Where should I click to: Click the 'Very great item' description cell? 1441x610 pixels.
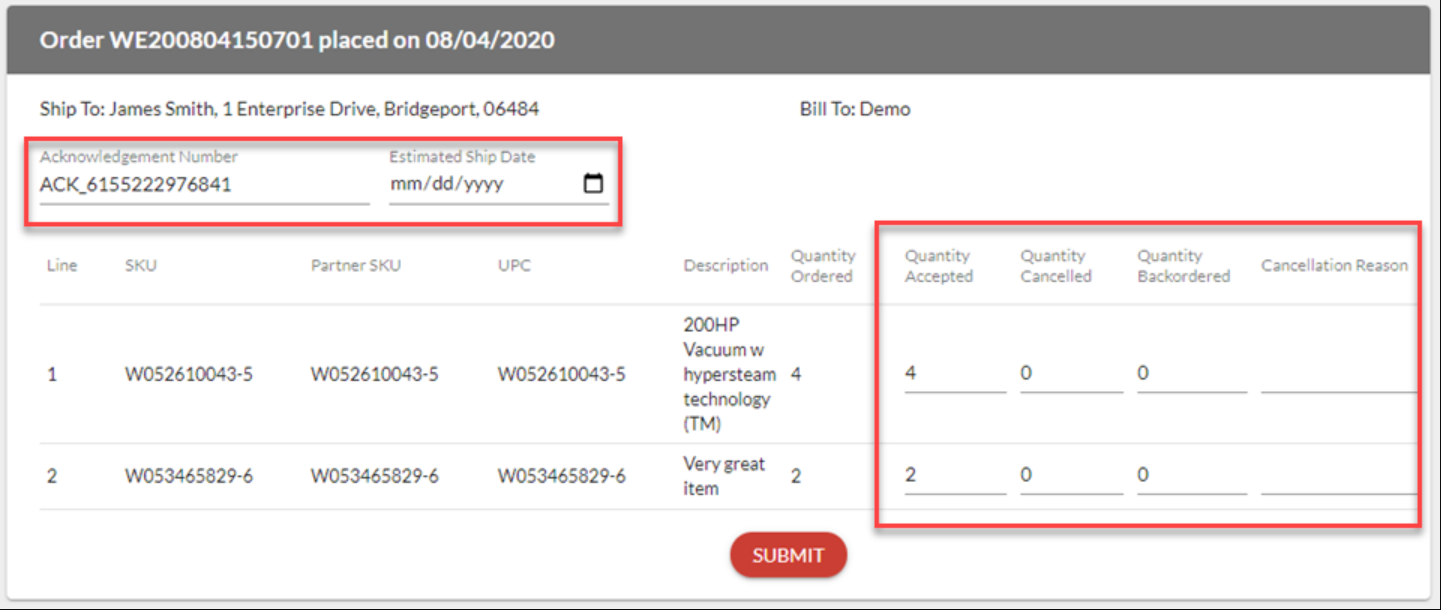pos(723,476)
